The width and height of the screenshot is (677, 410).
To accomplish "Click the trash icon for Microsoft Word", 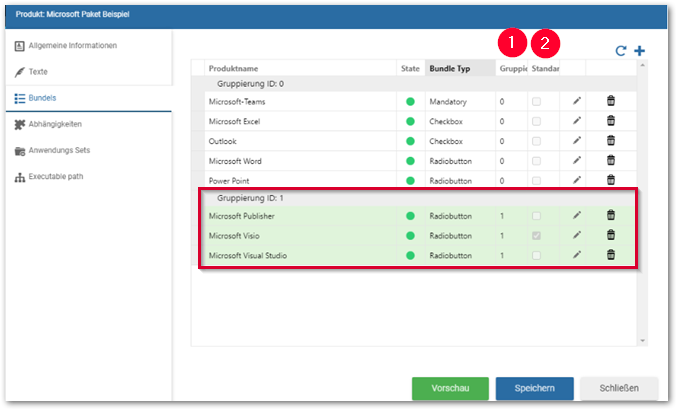I will (611, 161).
